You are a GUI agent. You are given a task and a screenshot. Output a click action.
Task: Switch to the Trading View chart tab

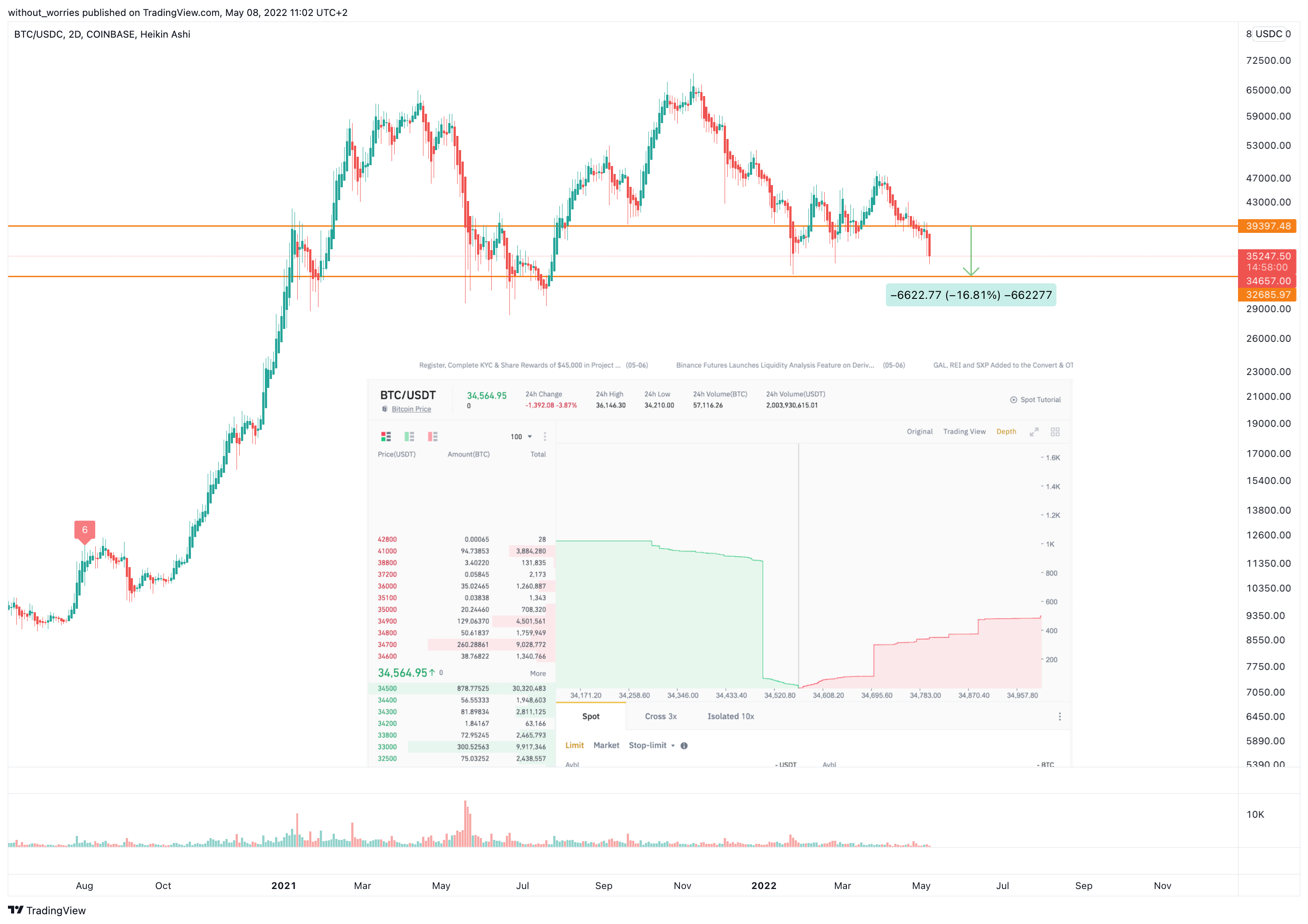[964, 432]
